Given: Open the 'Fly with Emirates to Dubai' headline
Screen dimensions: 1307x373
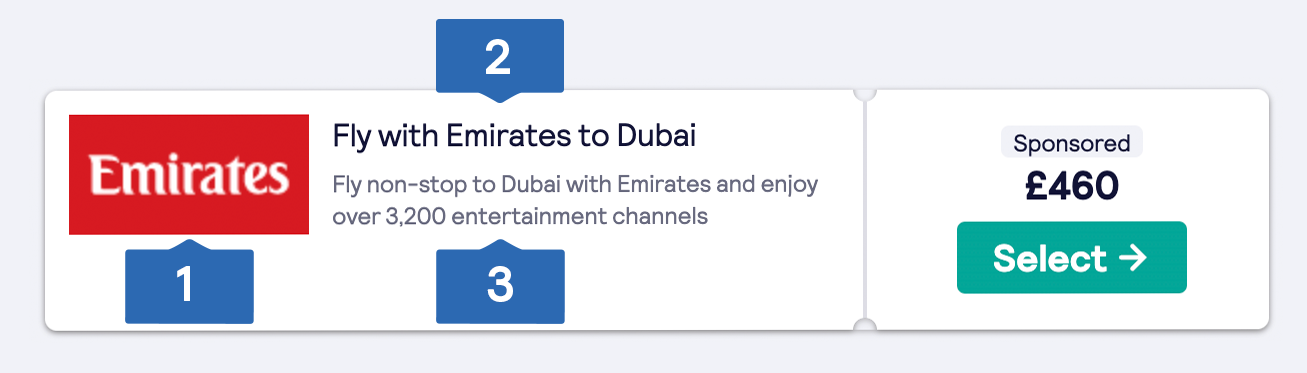Looking at the screenshot, I should [514, 135].
